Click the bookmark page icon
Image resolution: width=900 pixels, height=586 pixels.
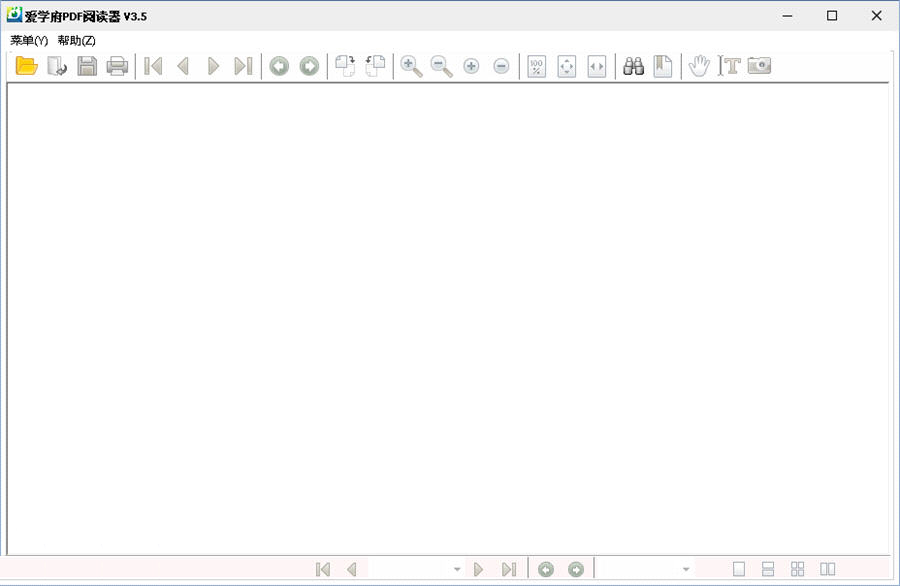pyautogui.click(x=662, y=67)
